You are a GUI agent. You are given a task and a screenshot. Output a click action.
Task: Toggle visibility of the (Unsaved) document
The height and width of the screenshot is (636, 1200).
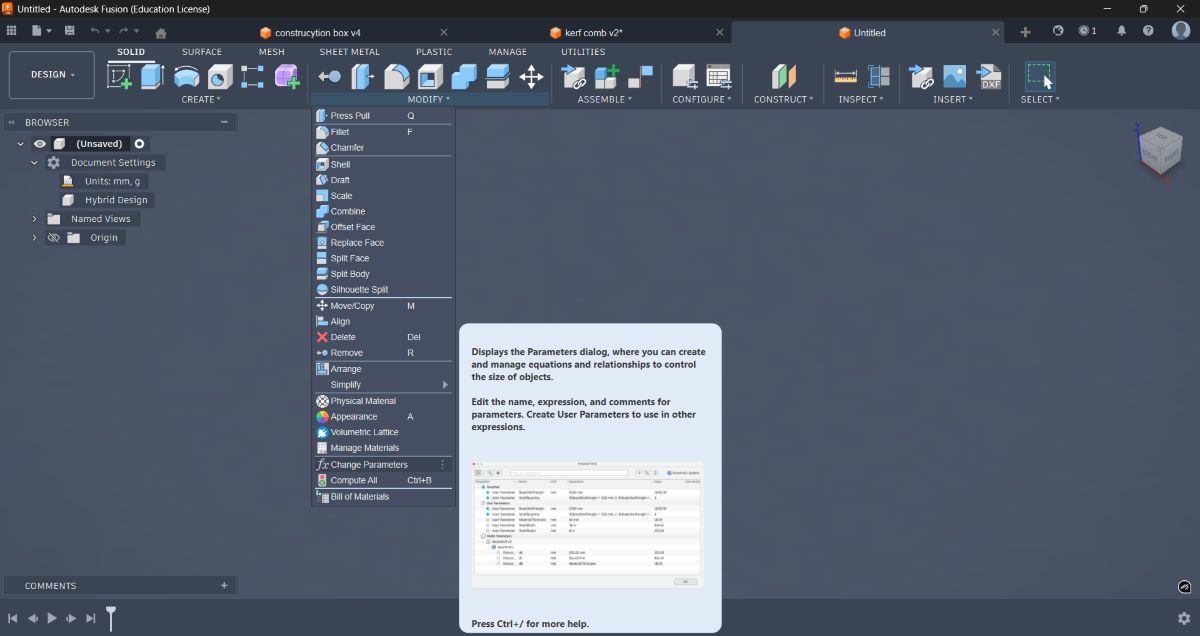(38, 143)
